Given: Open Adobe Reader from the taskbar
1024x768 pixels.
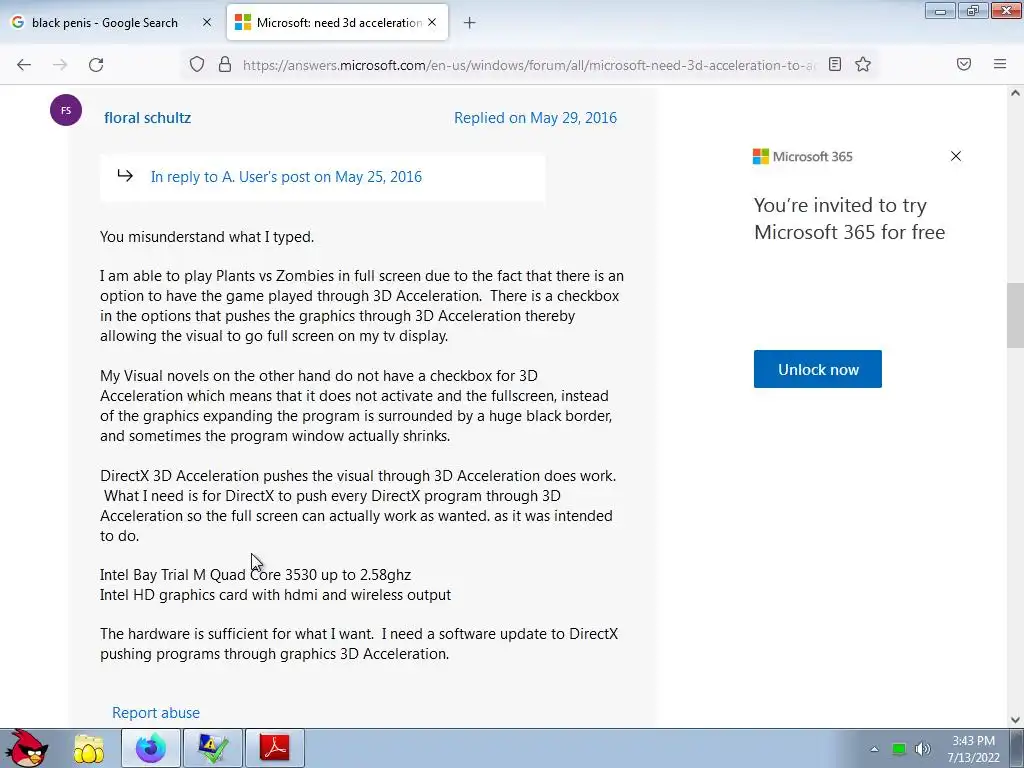Looking at the screenshot, I should [x=275, y=748].
